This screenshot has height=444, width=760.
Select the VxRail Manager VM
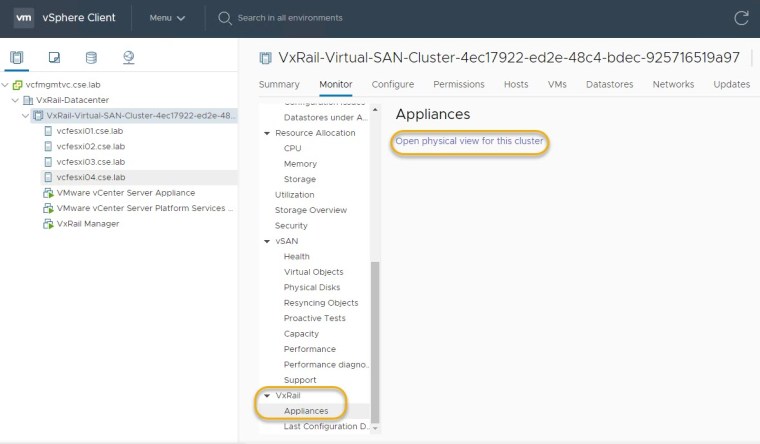tap(88, 224)
